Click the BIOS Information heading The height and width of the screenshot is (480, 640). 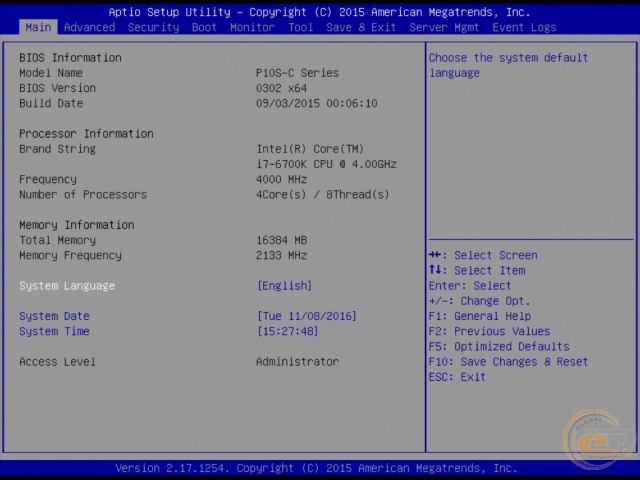70,58
